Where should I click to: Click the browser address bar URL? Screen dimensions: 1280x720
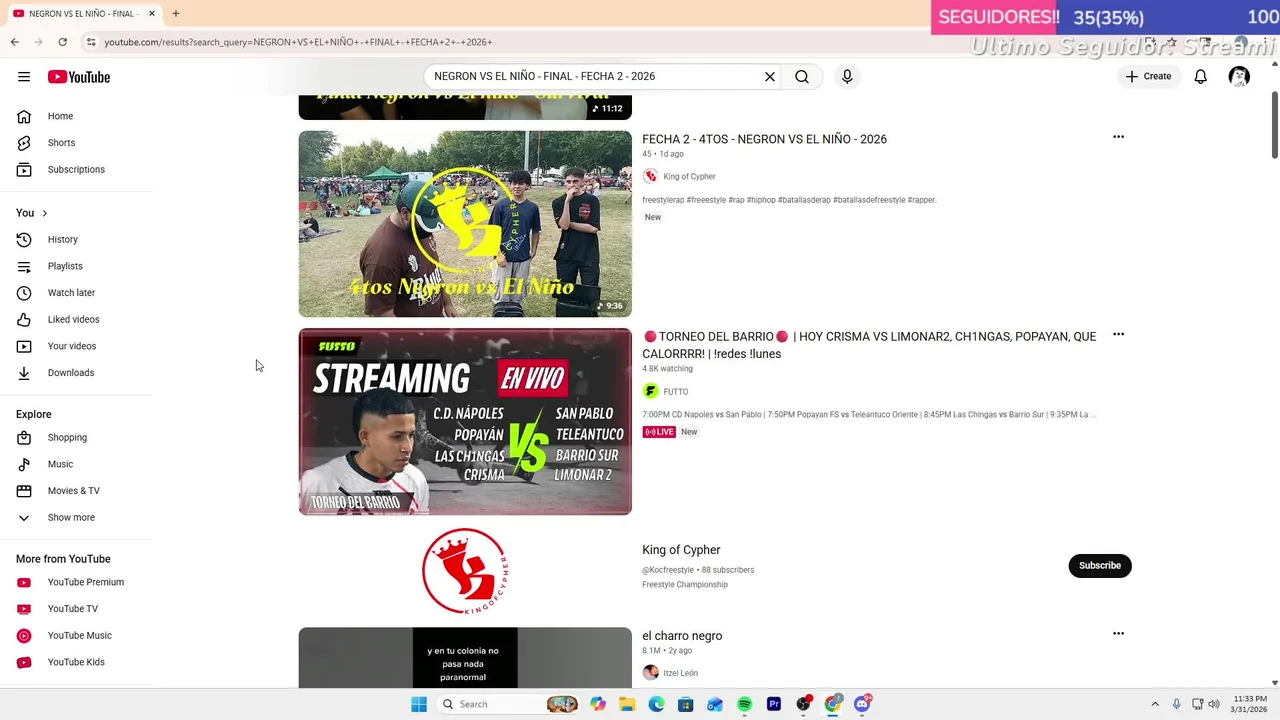click(x=298, y=42)
